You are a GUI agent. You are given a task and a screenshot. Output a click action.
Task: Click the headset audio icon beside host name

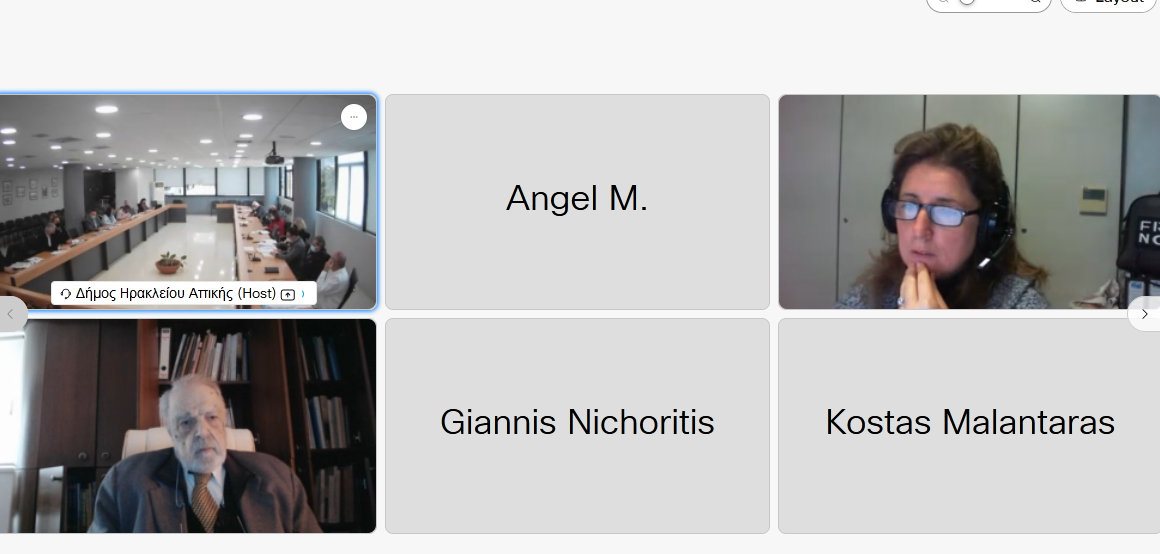pos(65,294)
